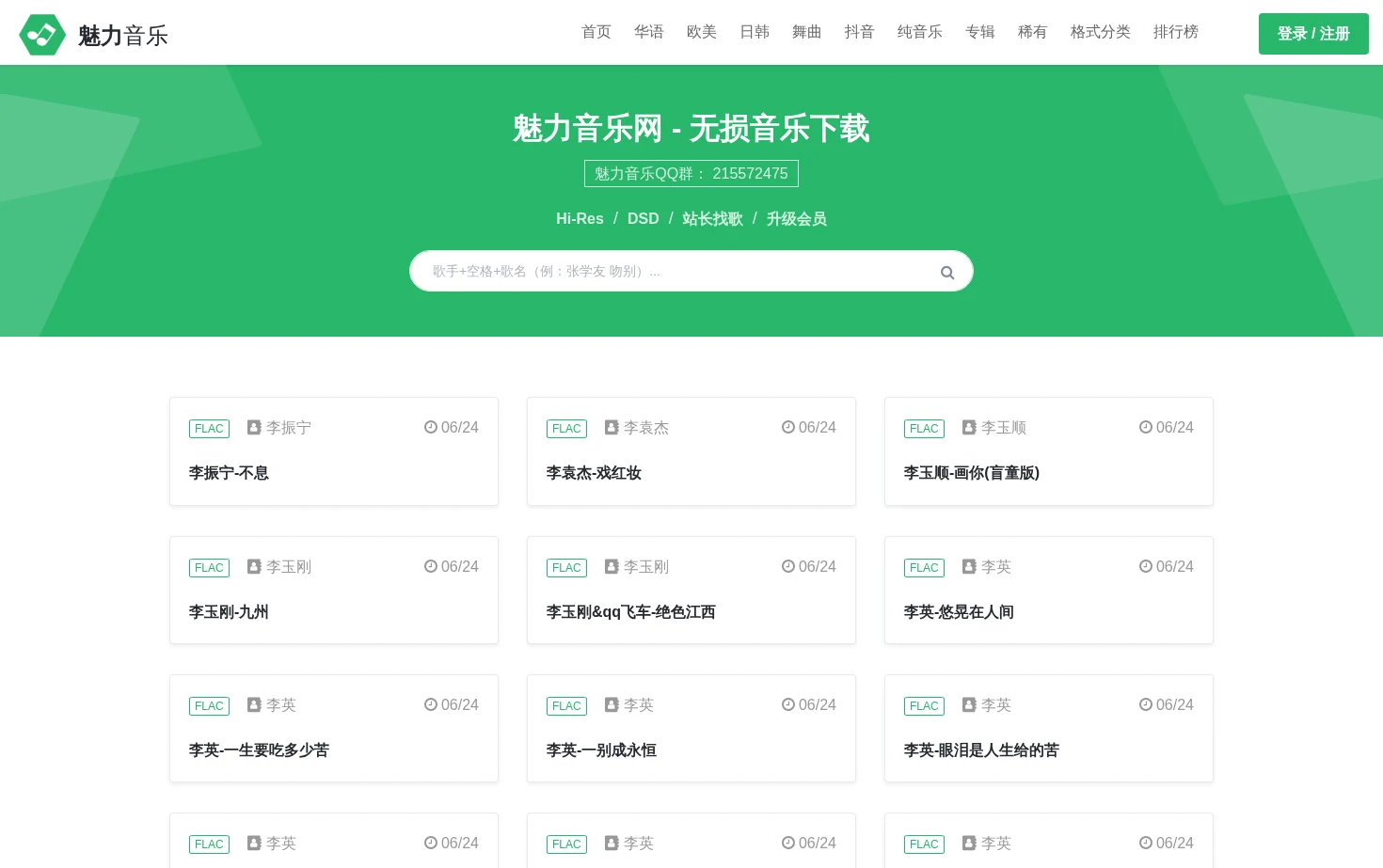This screenshot has height=868, width=1383.
Task: Open song 李英-一生要吃多少苦
Action: click(259, 750)
